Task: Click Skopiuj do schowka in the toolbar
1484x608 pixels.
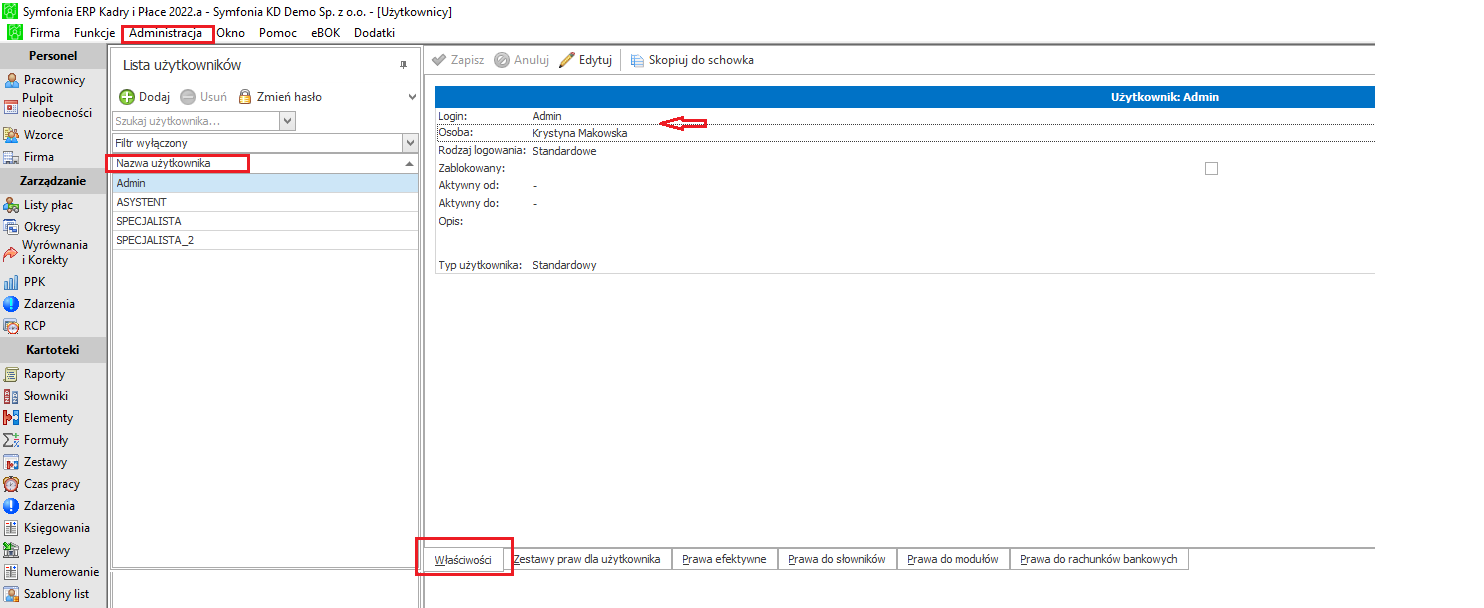Action: coord(691,60)
